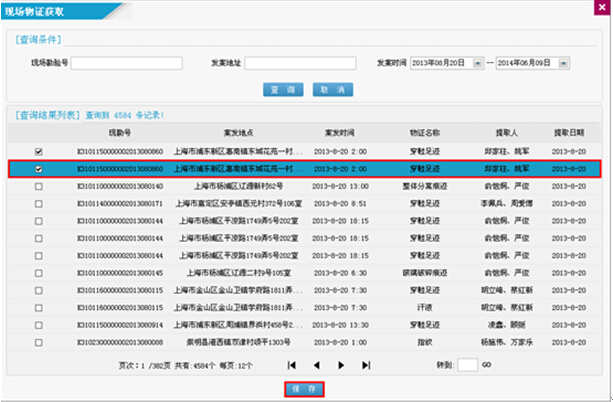Jump to the last results page
The image size is (613, 402).
[366, 365]
